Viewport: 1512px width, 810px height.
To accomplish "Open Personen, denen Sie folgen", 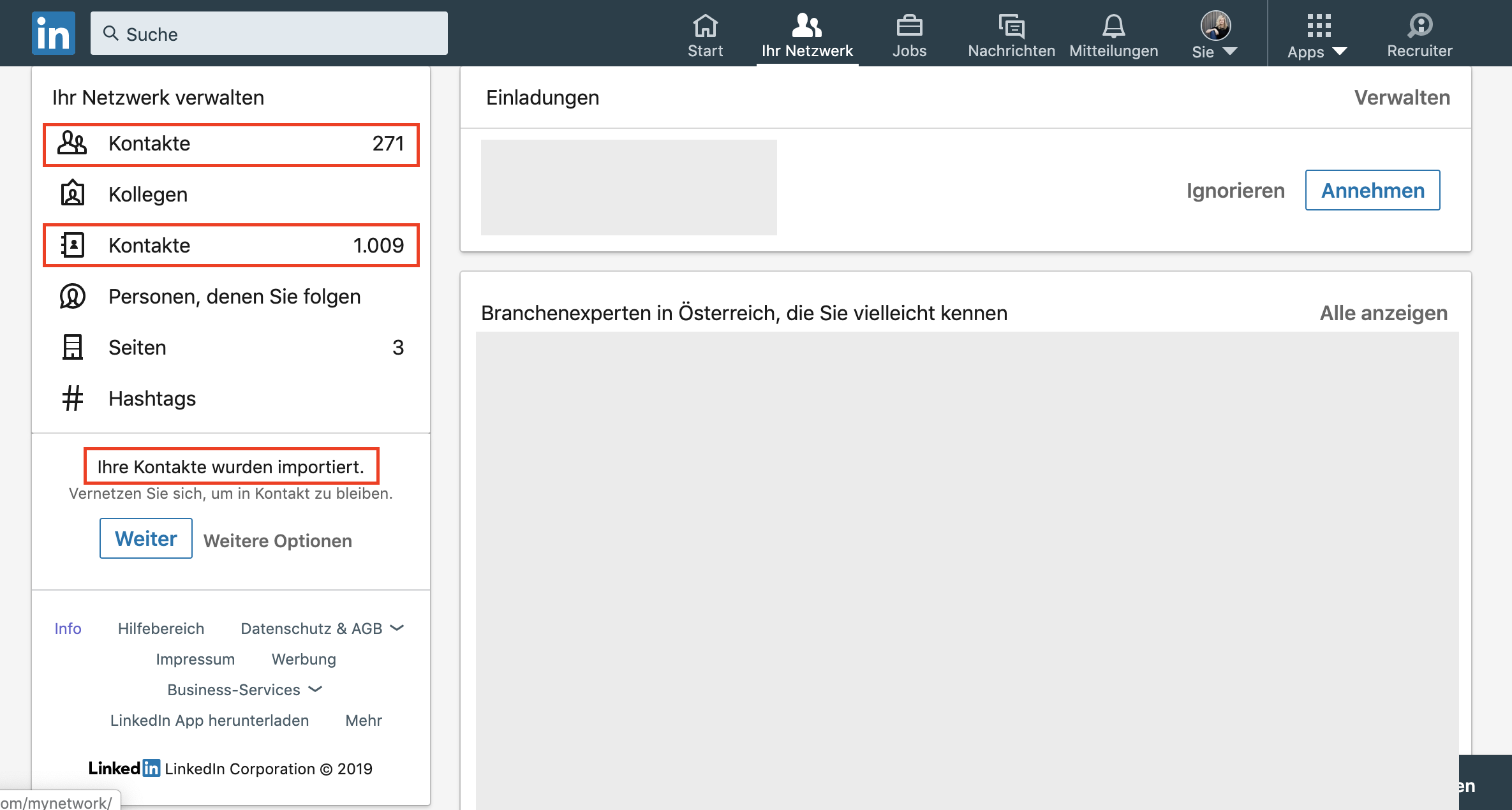I will click(234, 297).
